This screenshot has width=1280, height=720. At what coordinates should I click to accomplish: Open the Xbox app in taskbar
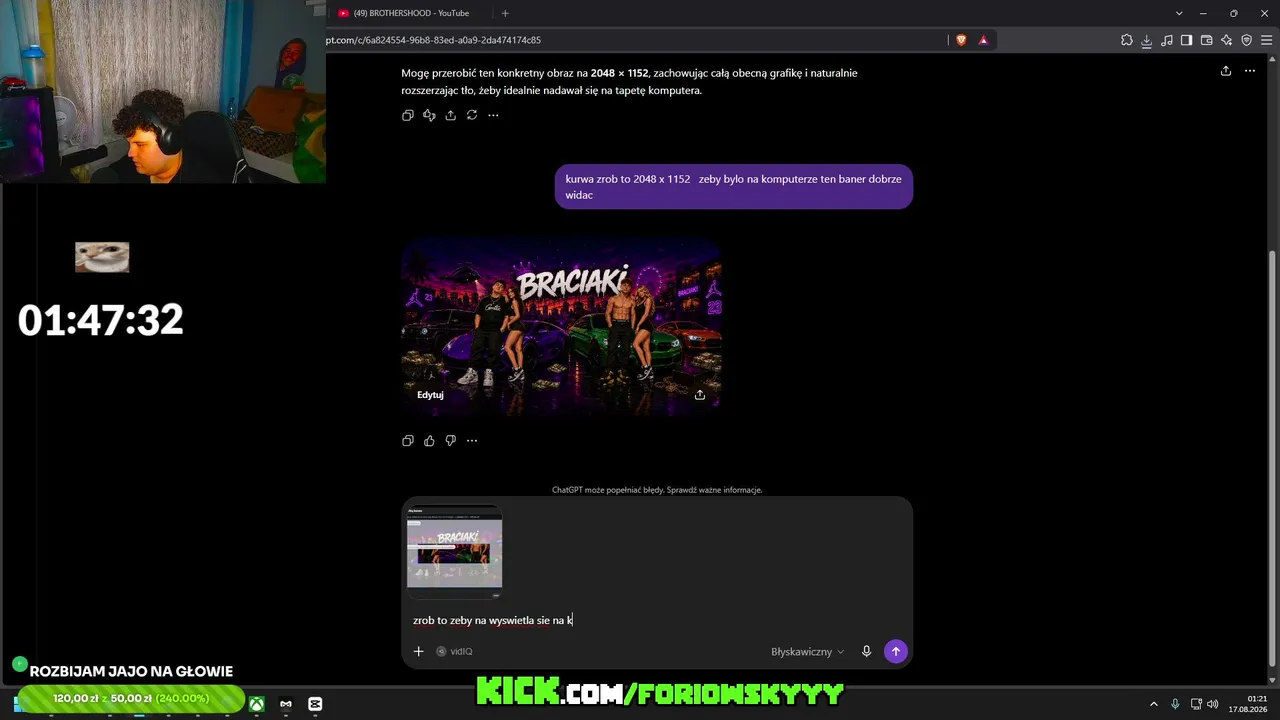coord(257,704)
